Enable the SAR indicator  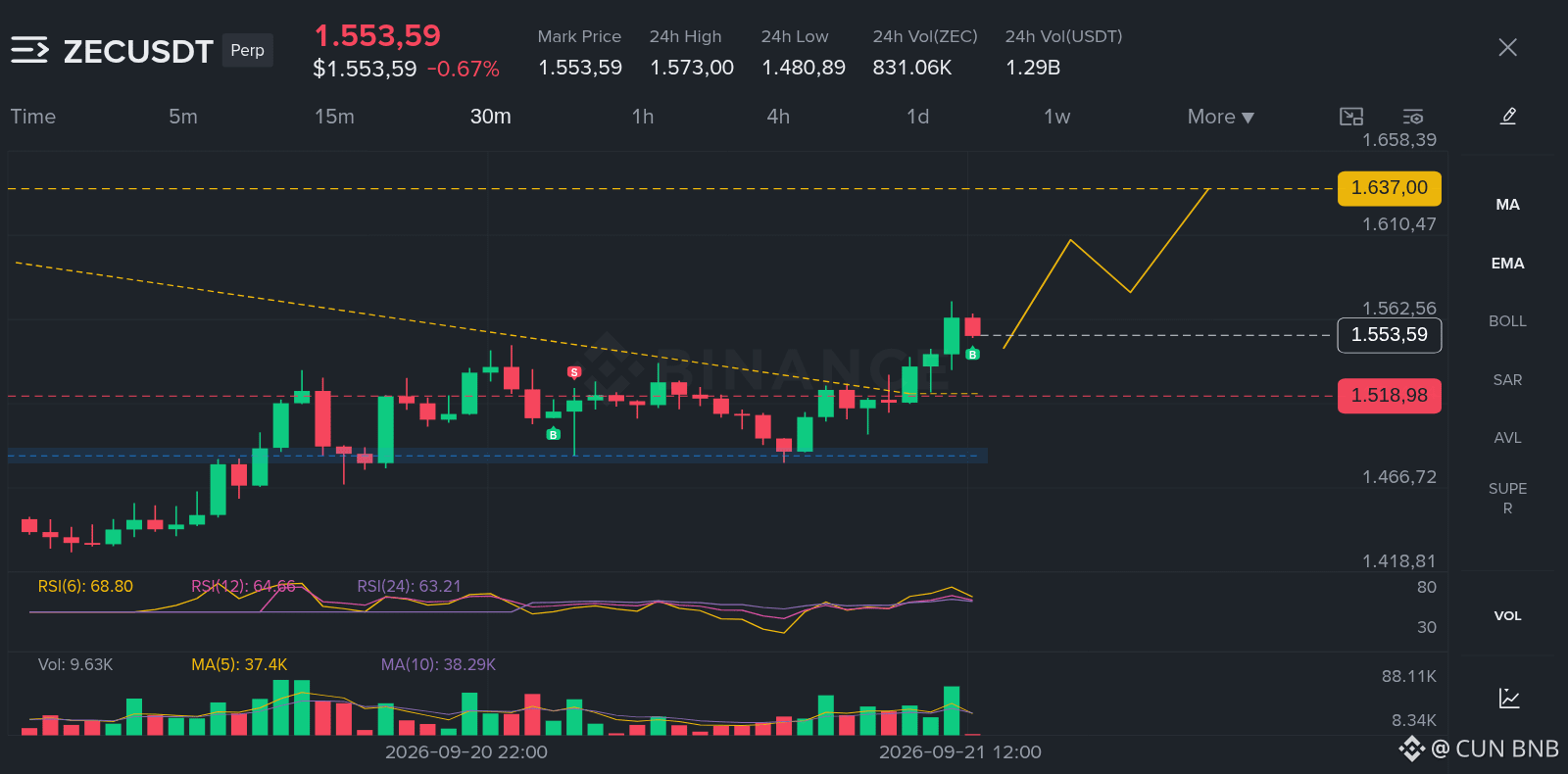[x=1507, y=380]
